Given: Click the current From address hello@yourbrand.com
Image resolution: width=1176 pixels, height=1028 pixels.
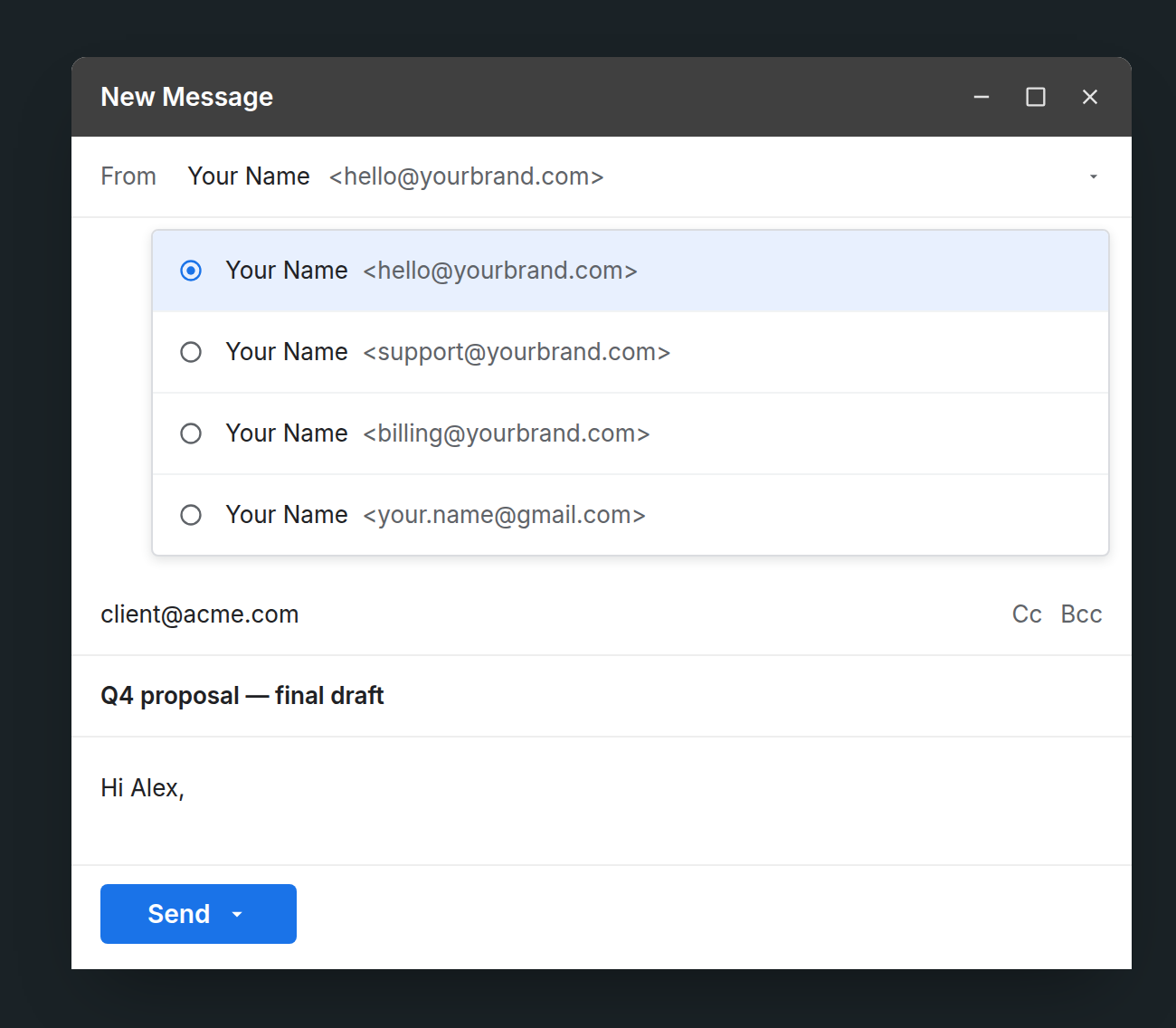Looking at the screenshot, I should tap(467, 176).
